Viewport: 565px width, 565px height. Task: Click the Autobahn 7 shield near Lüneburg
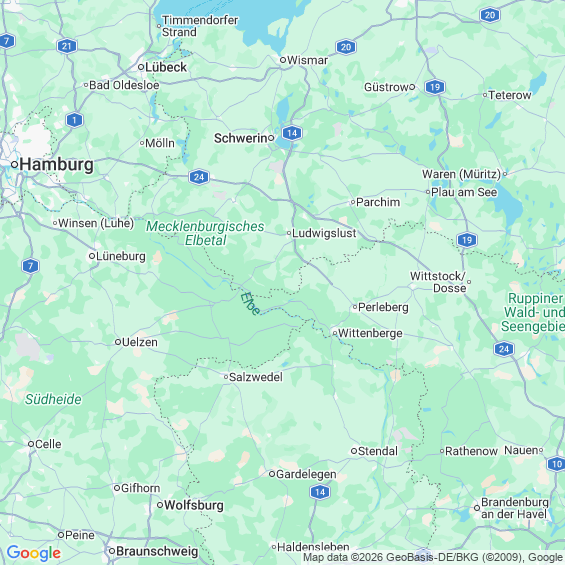[30, 266]
